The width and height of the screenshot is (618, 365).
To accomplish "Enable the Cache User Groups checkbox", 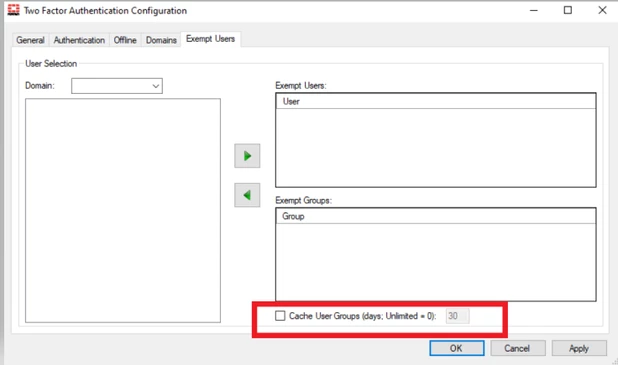I will point(280,316).
